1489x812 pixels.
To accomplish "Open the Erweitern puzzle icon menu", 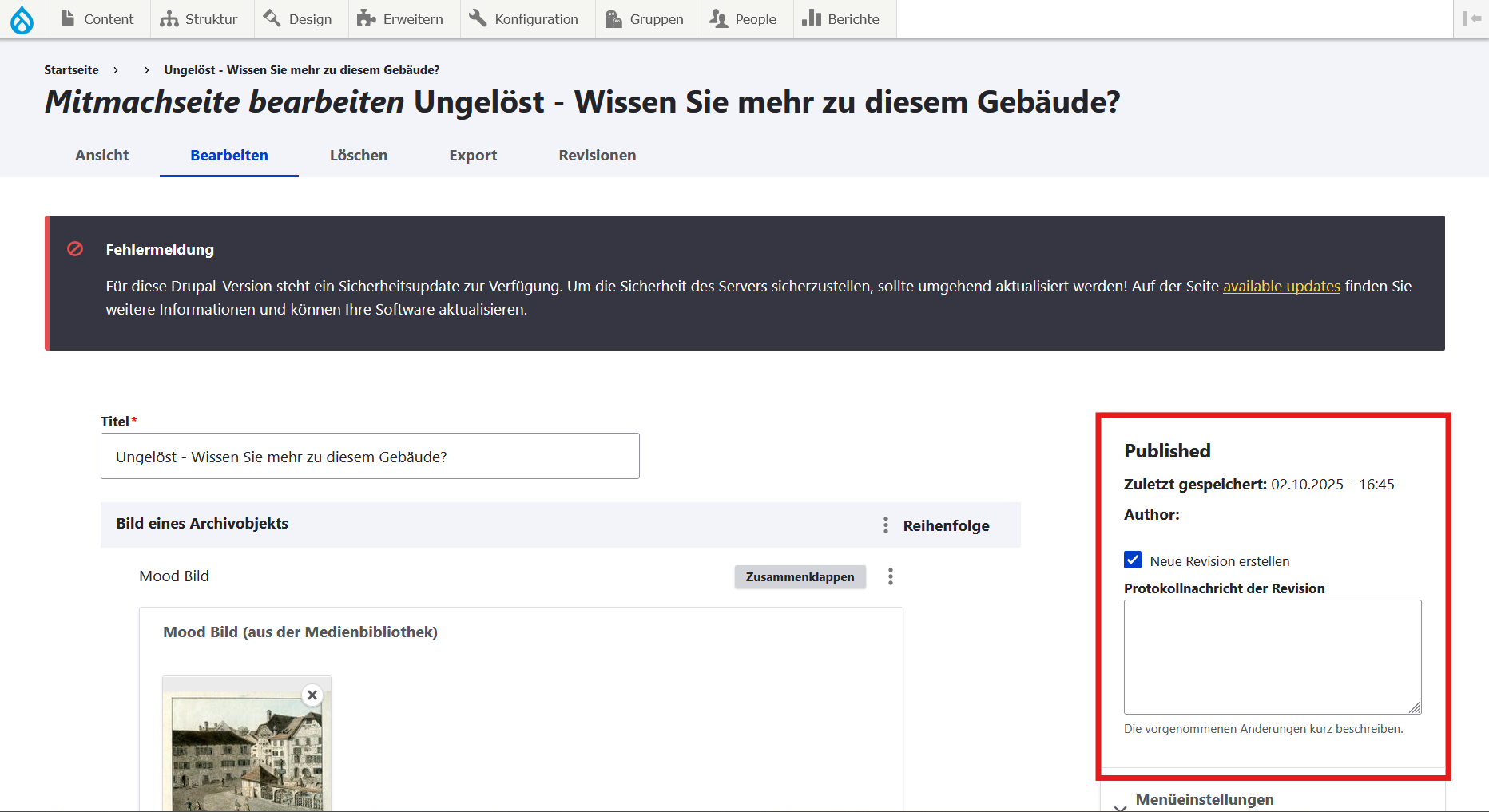I will point(366,18).
